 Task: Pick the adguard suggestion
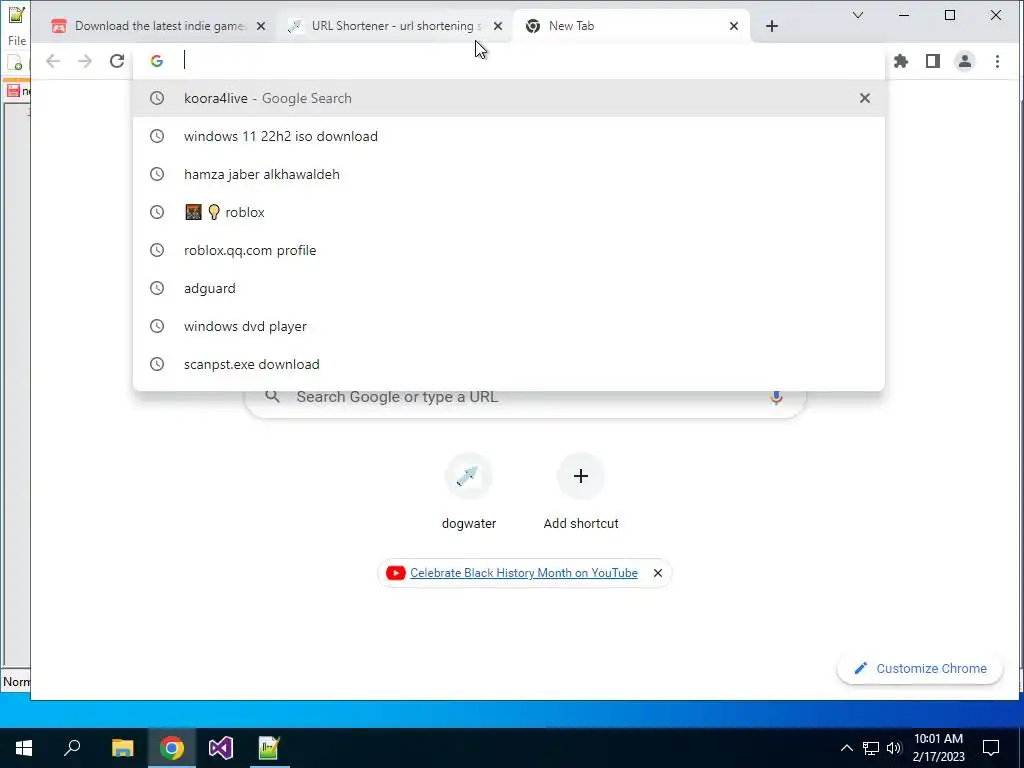tap(508, 288)
